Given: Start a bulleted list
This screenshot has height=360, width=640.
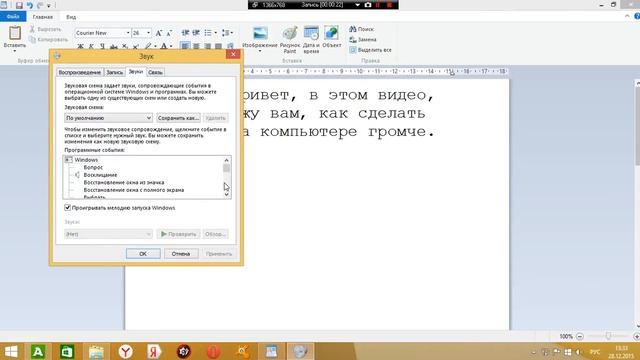Looking at the screenshot, I should [x=208, y=33].
